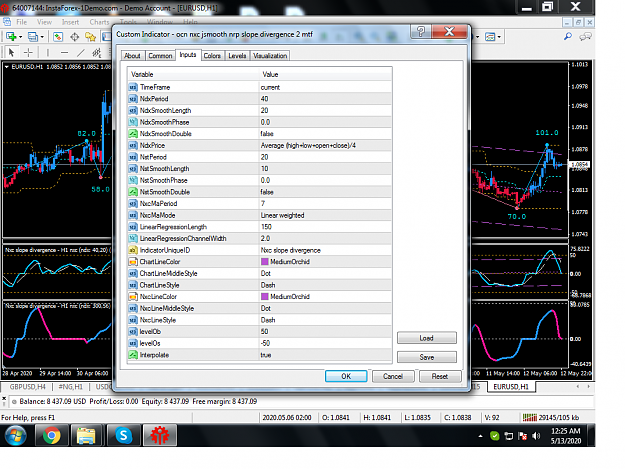Toggle Interpolate value true
Viewport: 625px width, 469px height.
point(325,355)
